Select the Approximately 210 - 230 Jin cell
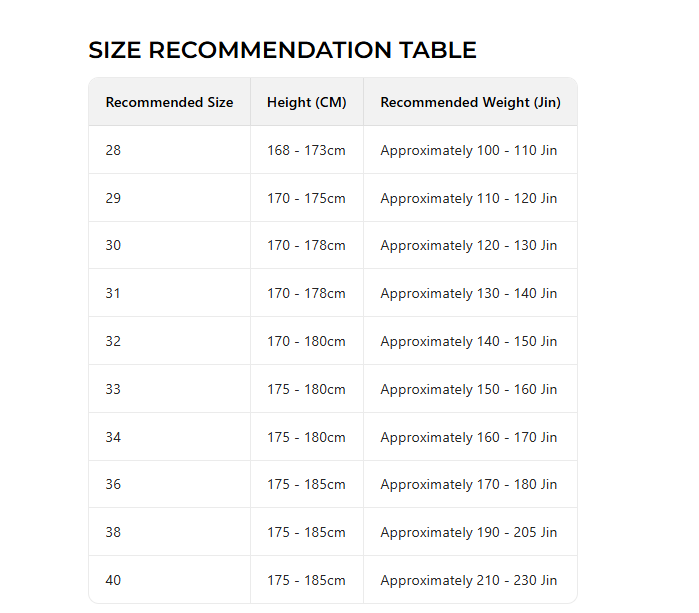 (469, 580)
